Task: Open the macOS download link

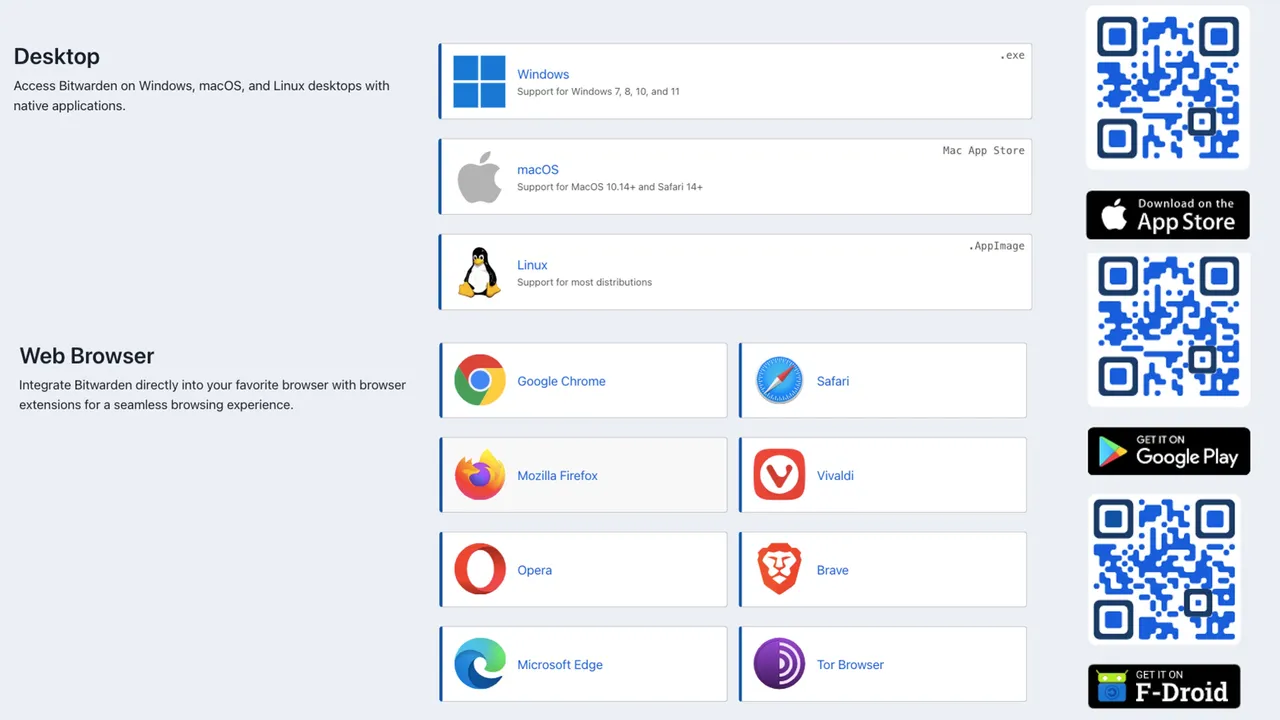Action: [538, 170]
